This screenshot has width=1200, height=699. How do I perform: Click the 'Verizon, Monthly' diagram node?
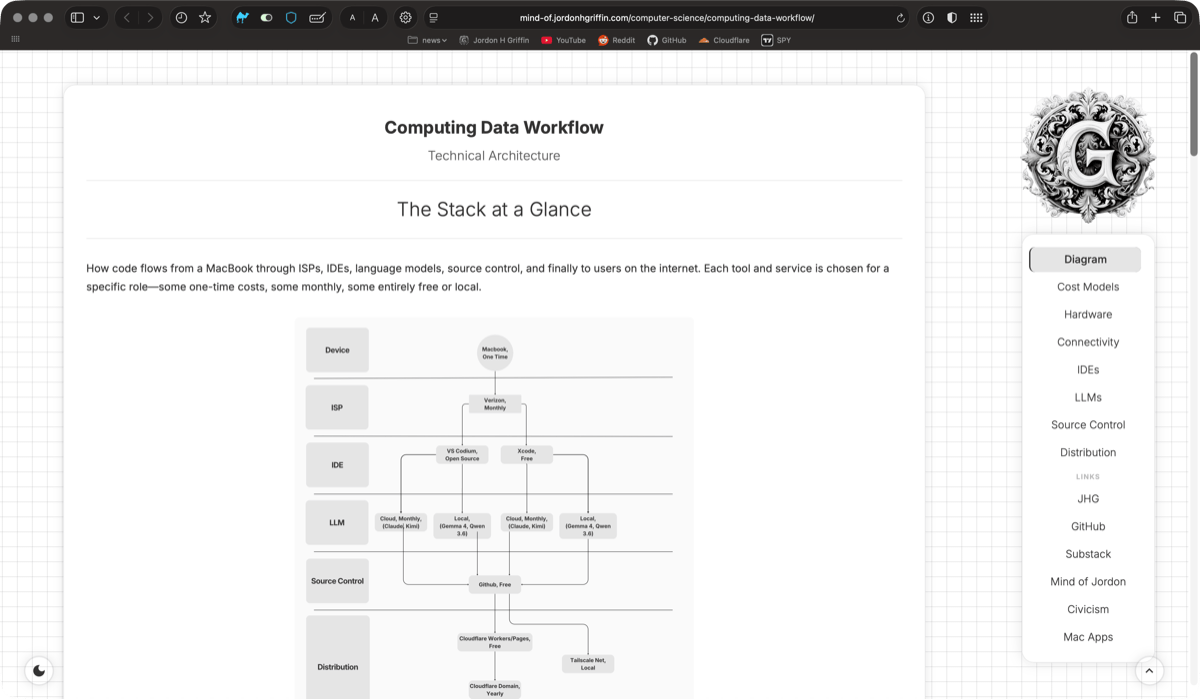pos(495,404)
